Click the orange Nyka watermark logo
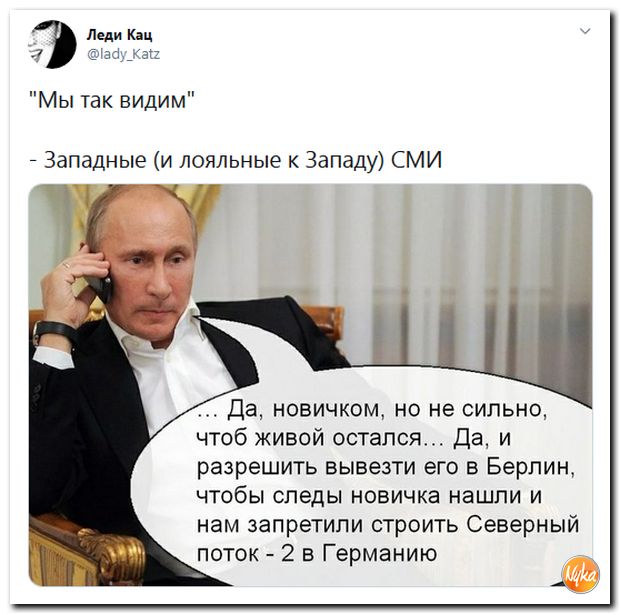This screenshot has width=621, height=615. pos(580,574)
